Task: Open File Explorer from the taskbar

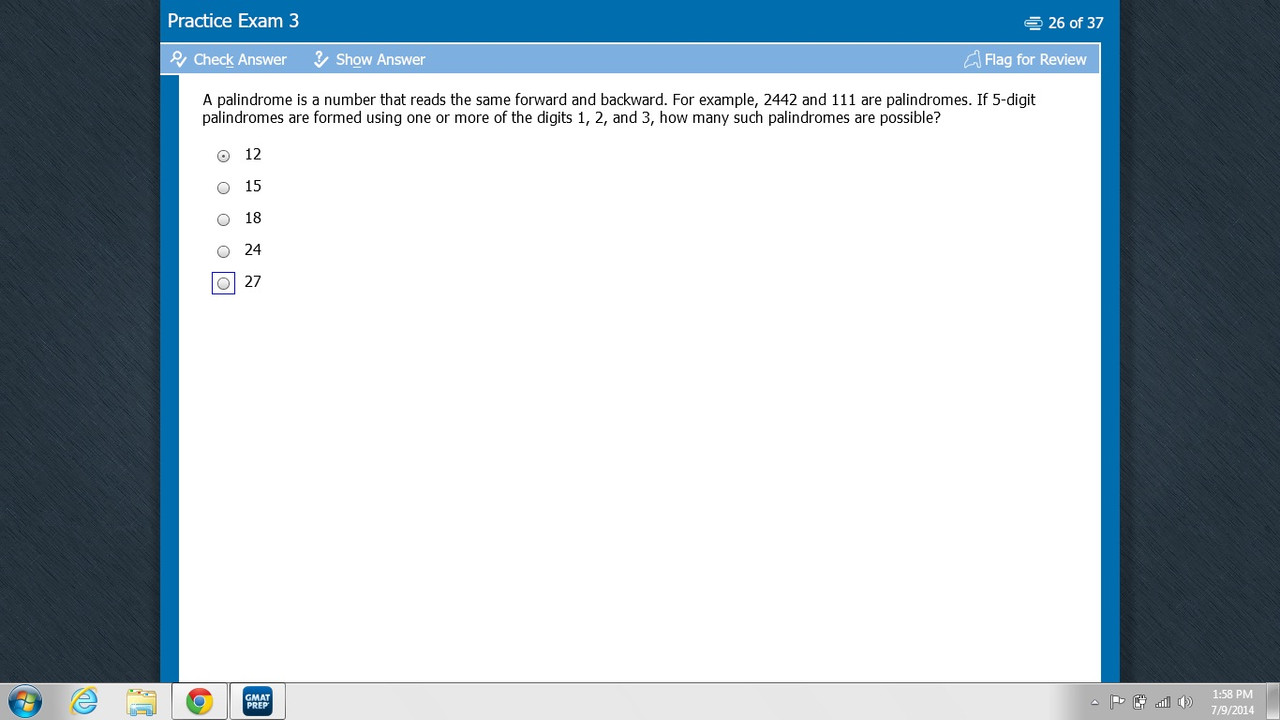Action: point(142,702)
